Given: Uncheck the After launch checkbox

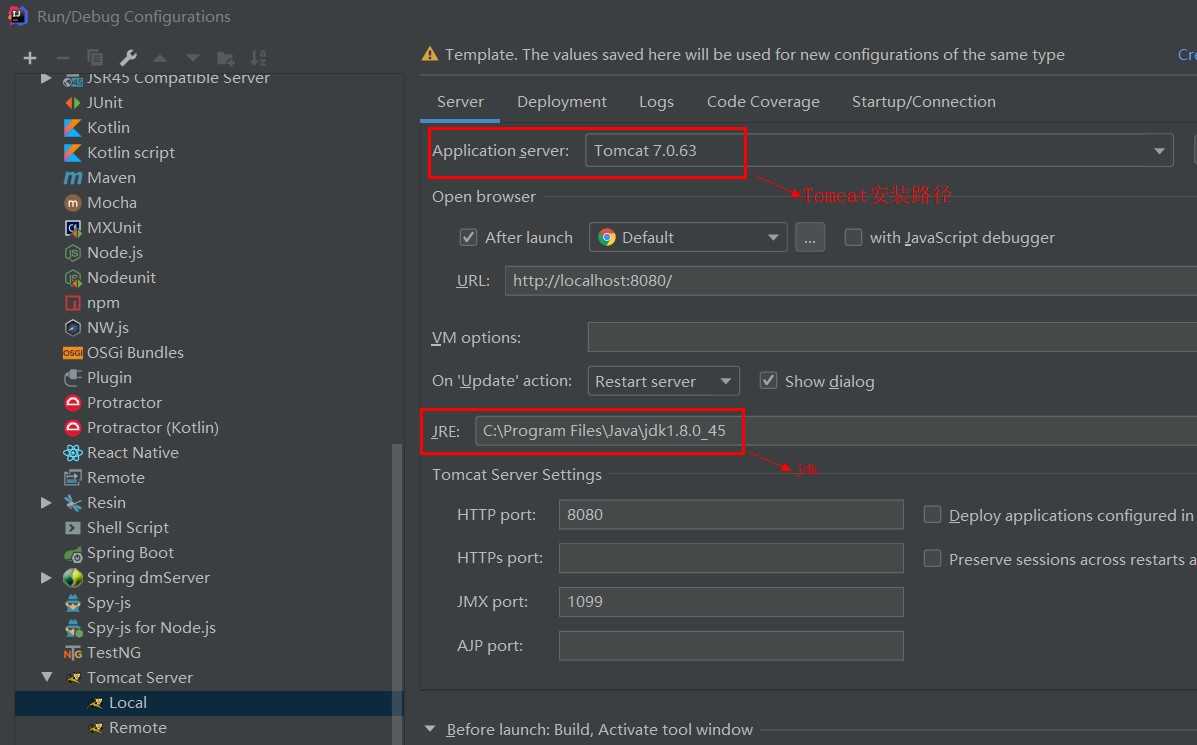Looking at the screenshot, I should [468, 237].
